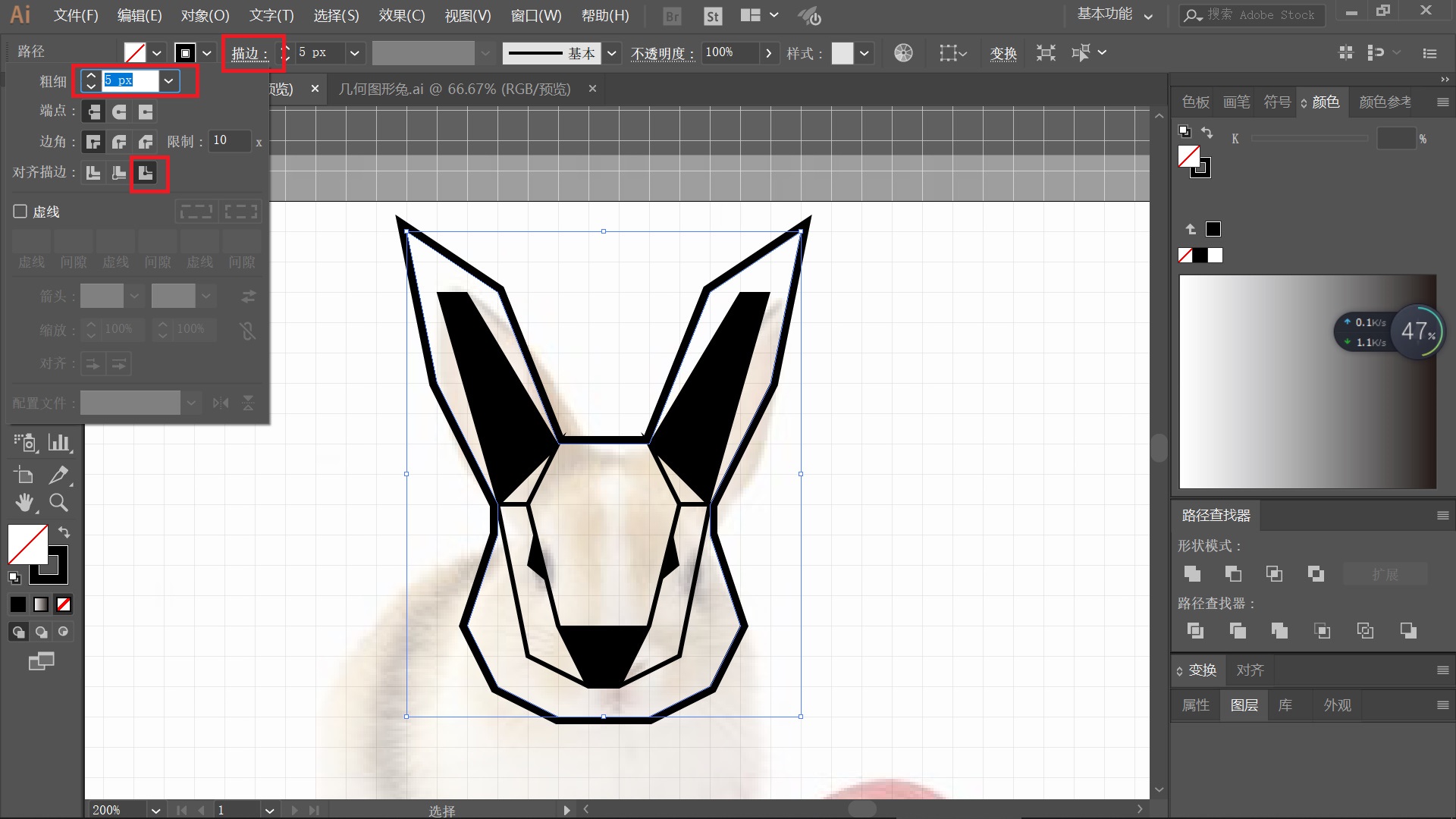Screen dimensions: 1456x819
Task: Click the 变换 link in control bar
Action: click(1003, 54)
